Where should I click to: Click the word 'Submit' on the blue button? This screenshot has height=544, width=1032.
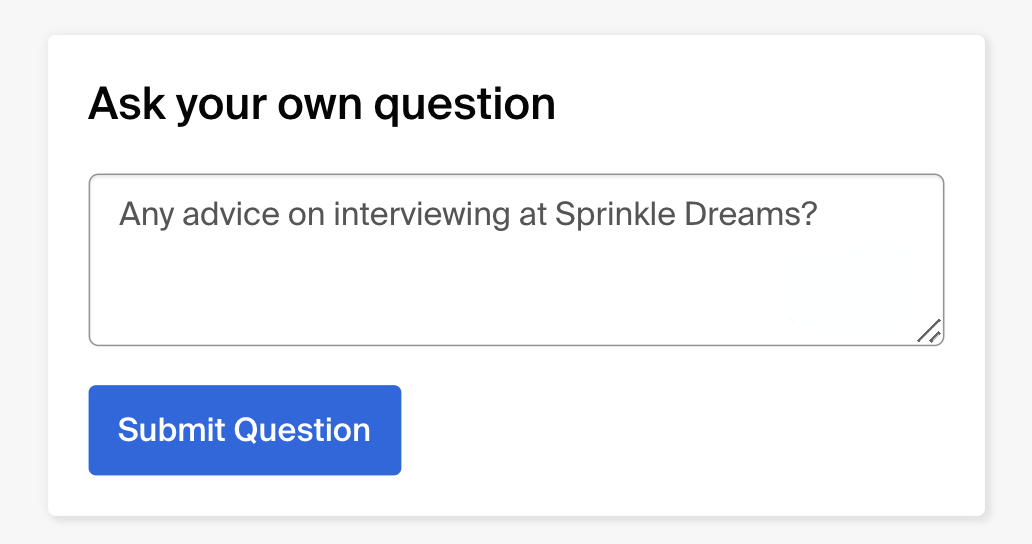click(x=171, y=430)
